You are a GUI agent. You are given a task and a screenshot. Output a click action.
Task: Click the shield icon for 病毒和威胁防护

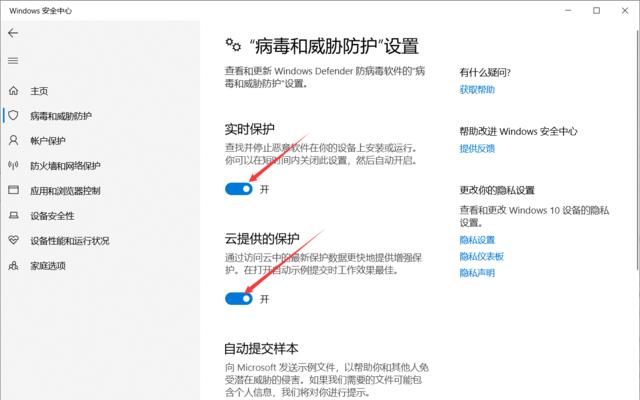[x=13, y=116]
